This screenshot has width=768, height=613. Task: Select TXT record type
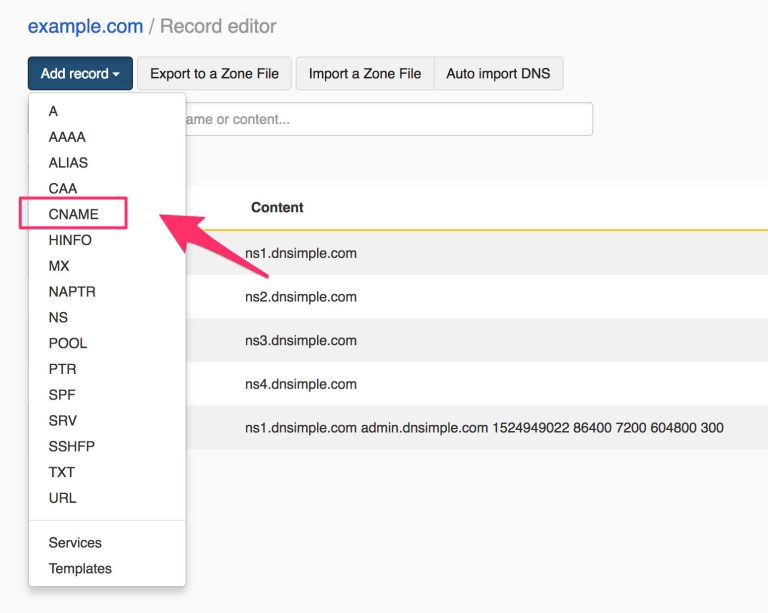point(62,472)
